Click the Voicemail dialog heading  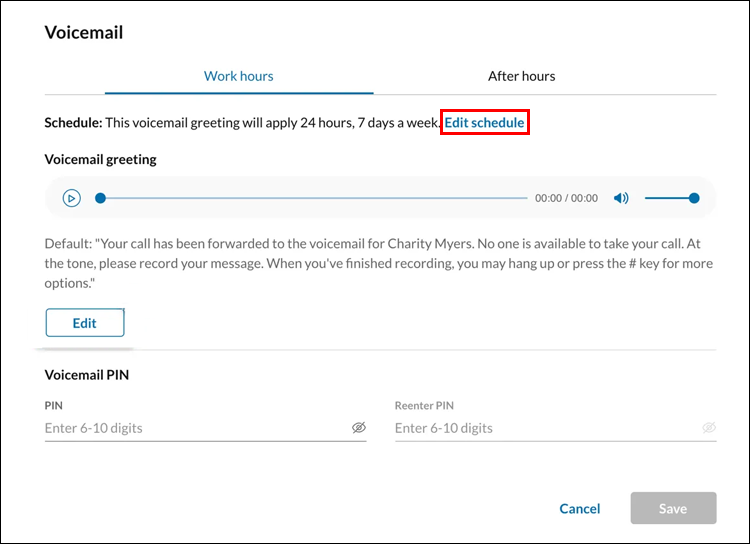84,33
